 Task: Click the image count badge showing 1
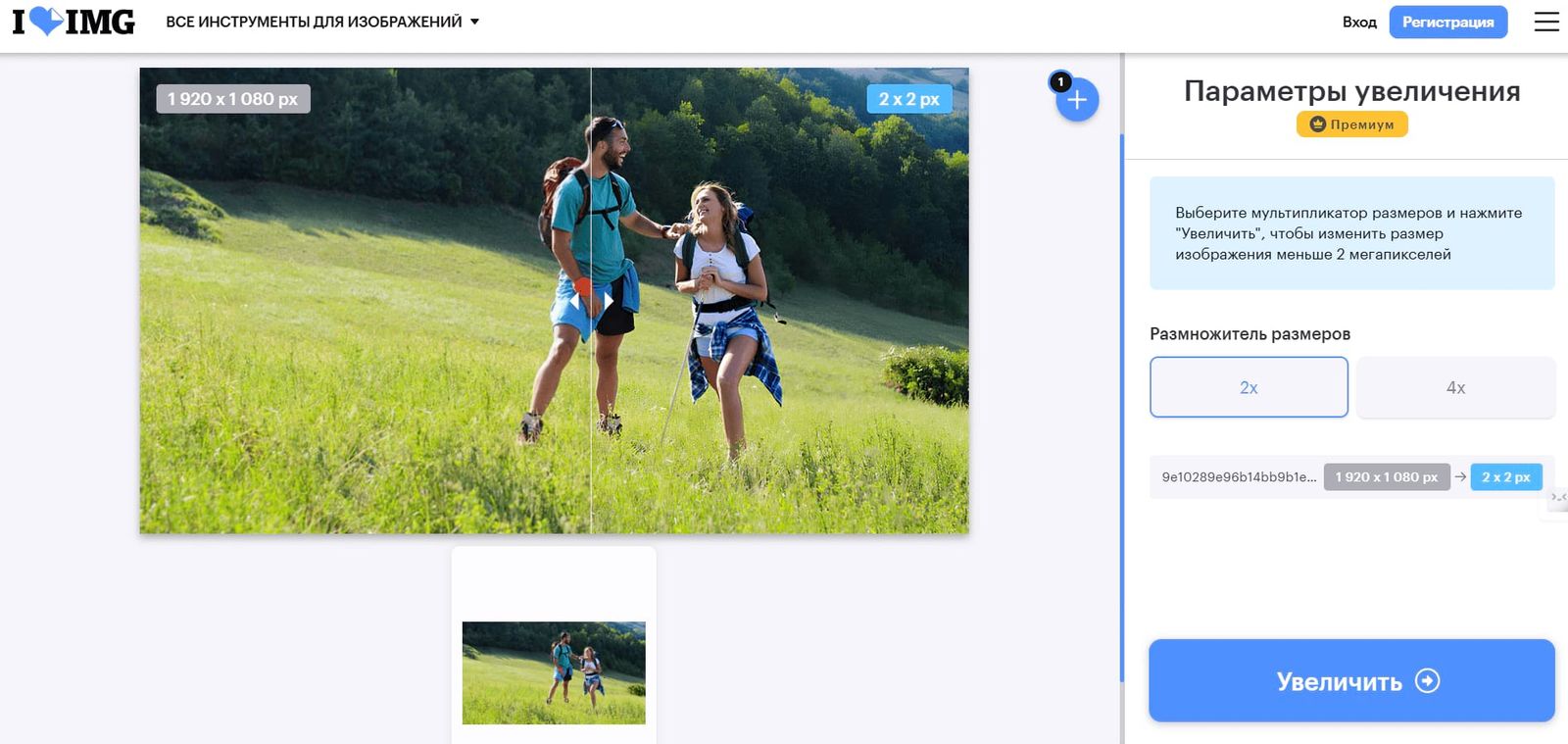pos(1060,81)
